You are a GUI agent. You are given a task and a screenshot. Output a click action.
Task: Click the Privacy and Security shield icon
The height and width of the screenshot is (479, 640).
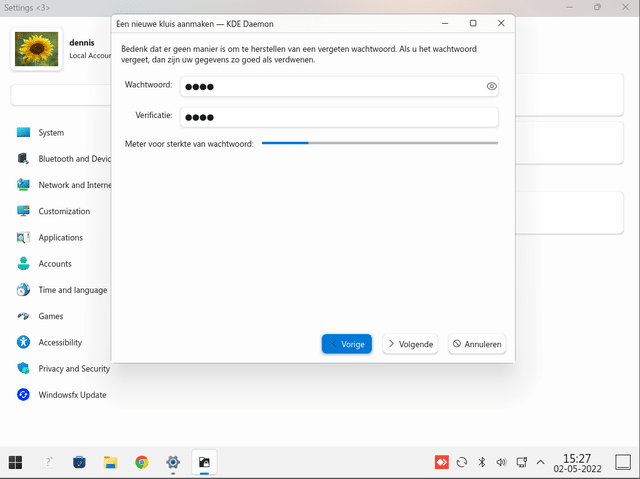(23, 368)
